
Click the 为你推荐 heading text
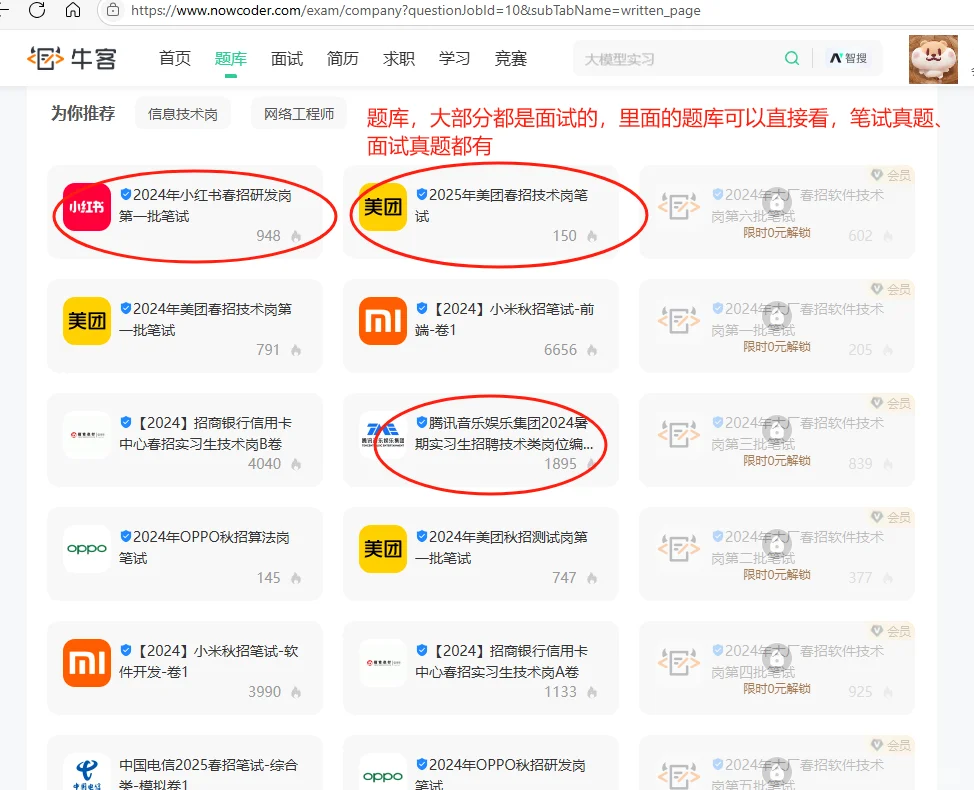pos(83,113)
